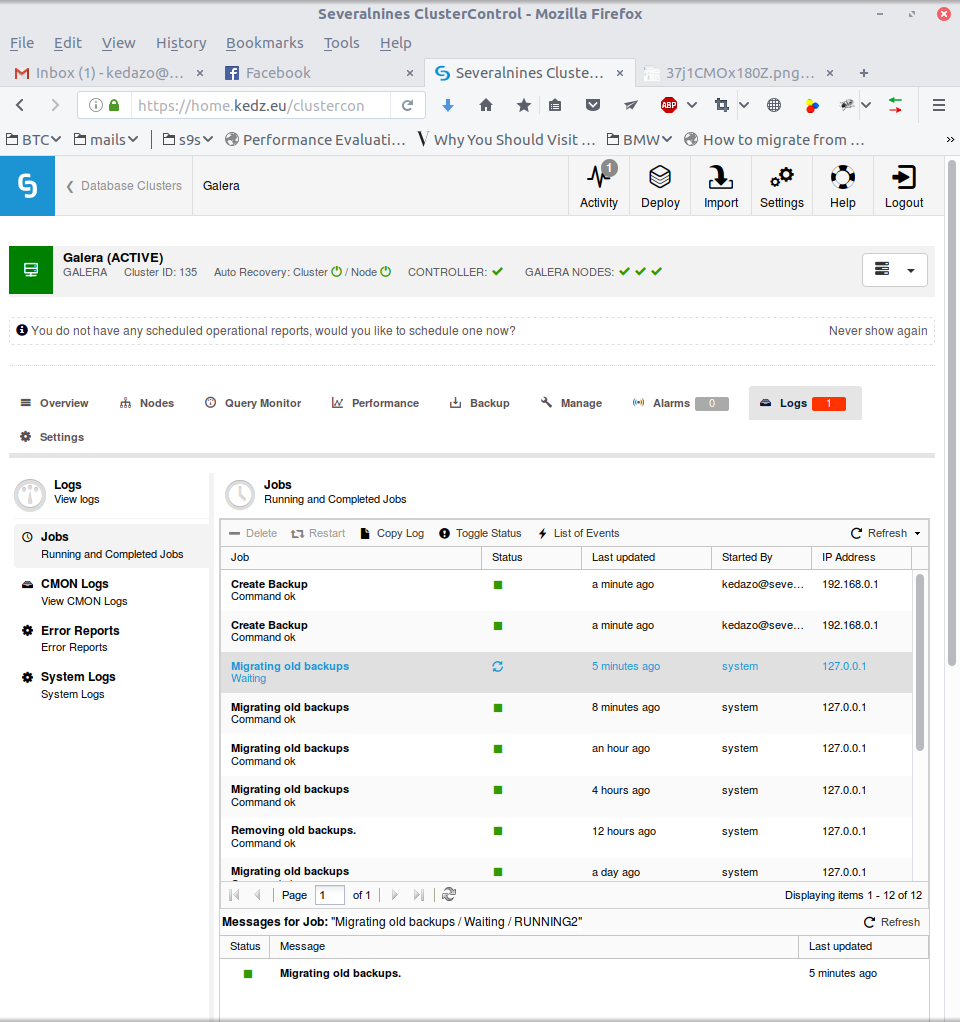The height and width of the screenshot is (1022, 960).
Task: Toggle Node auto recovery power icon
Action: tap(385, 272)
